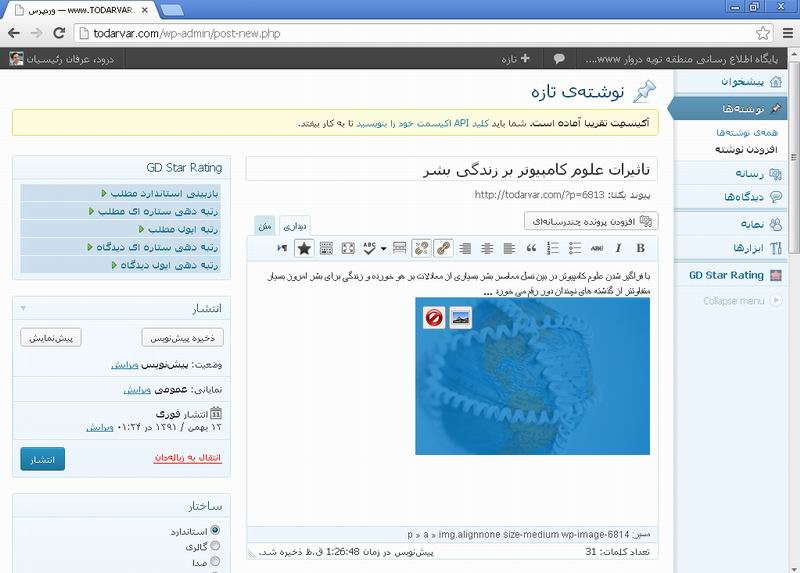Click ویرایش link next to status وضعیت

click(x=125, y=365)
